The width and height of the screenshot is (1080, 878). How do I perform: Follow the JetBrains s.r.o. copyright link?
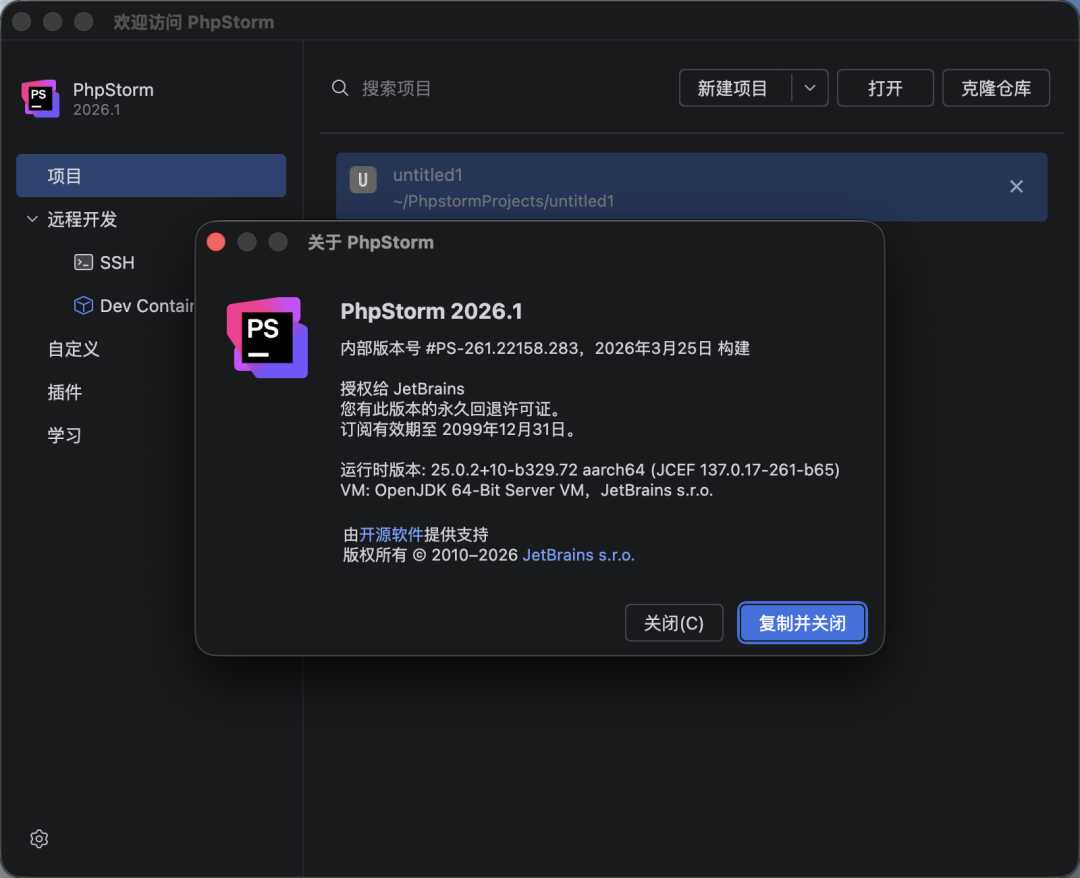578,555
